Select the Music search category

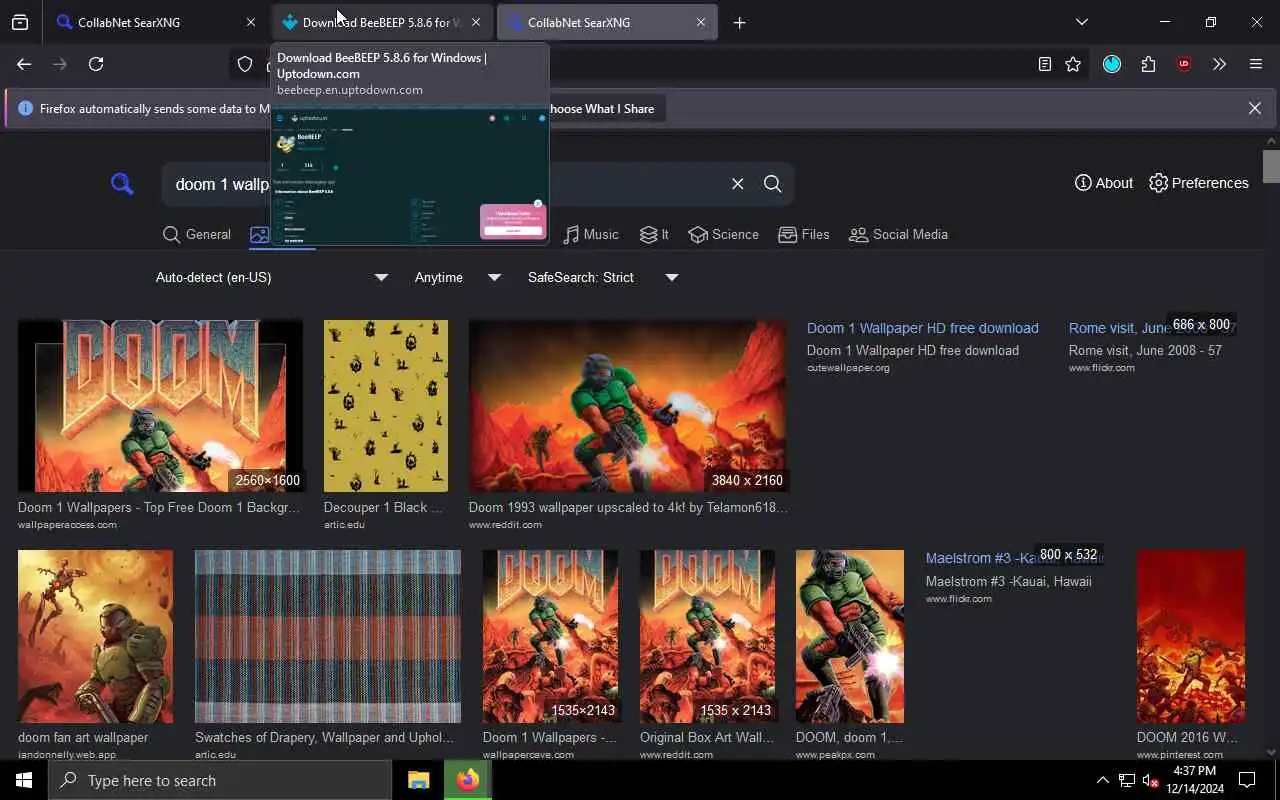pyautogui.click(x=591, y=234)
